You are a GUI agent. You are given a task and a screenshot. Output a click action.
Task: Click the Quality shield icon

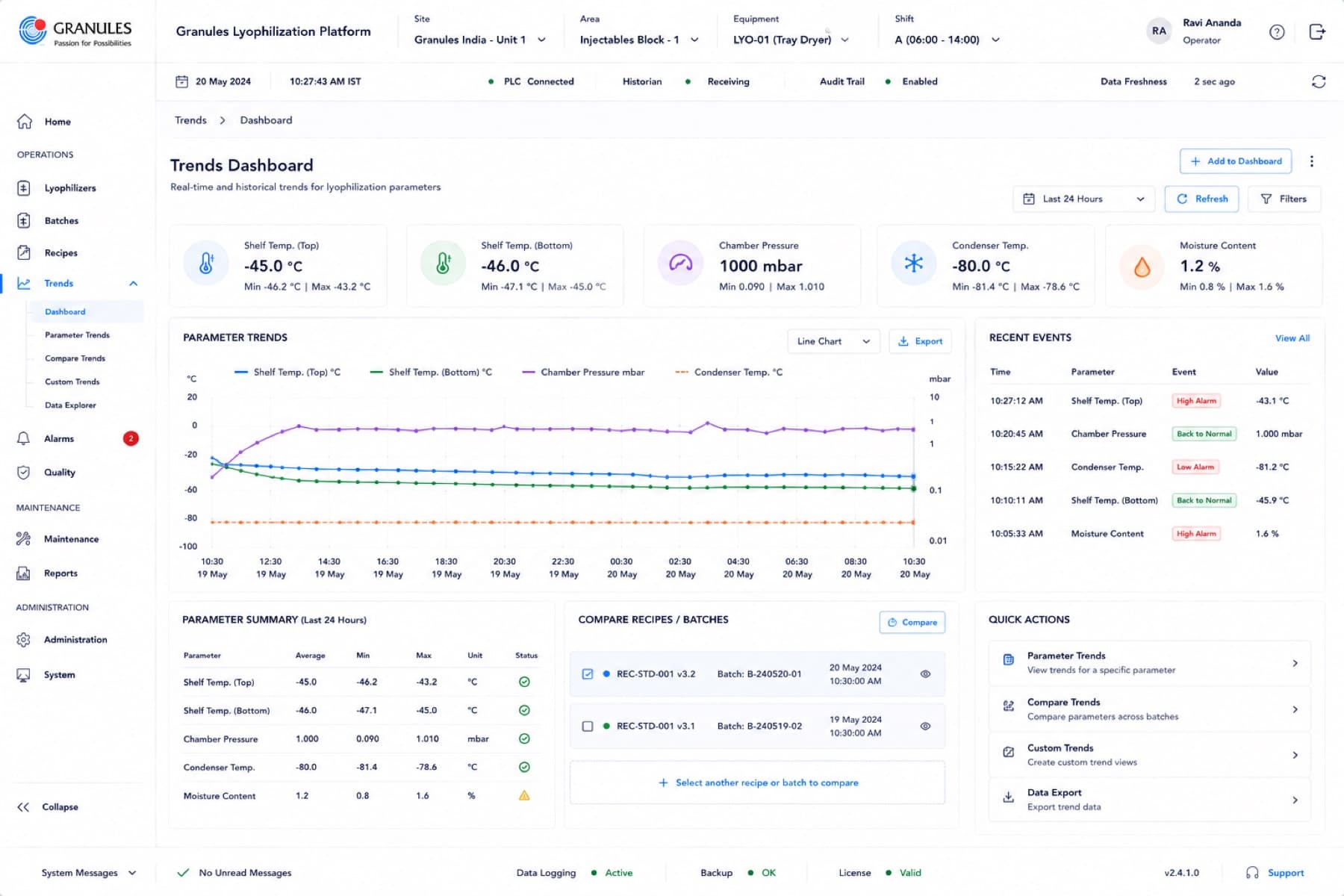coord(24,472)
